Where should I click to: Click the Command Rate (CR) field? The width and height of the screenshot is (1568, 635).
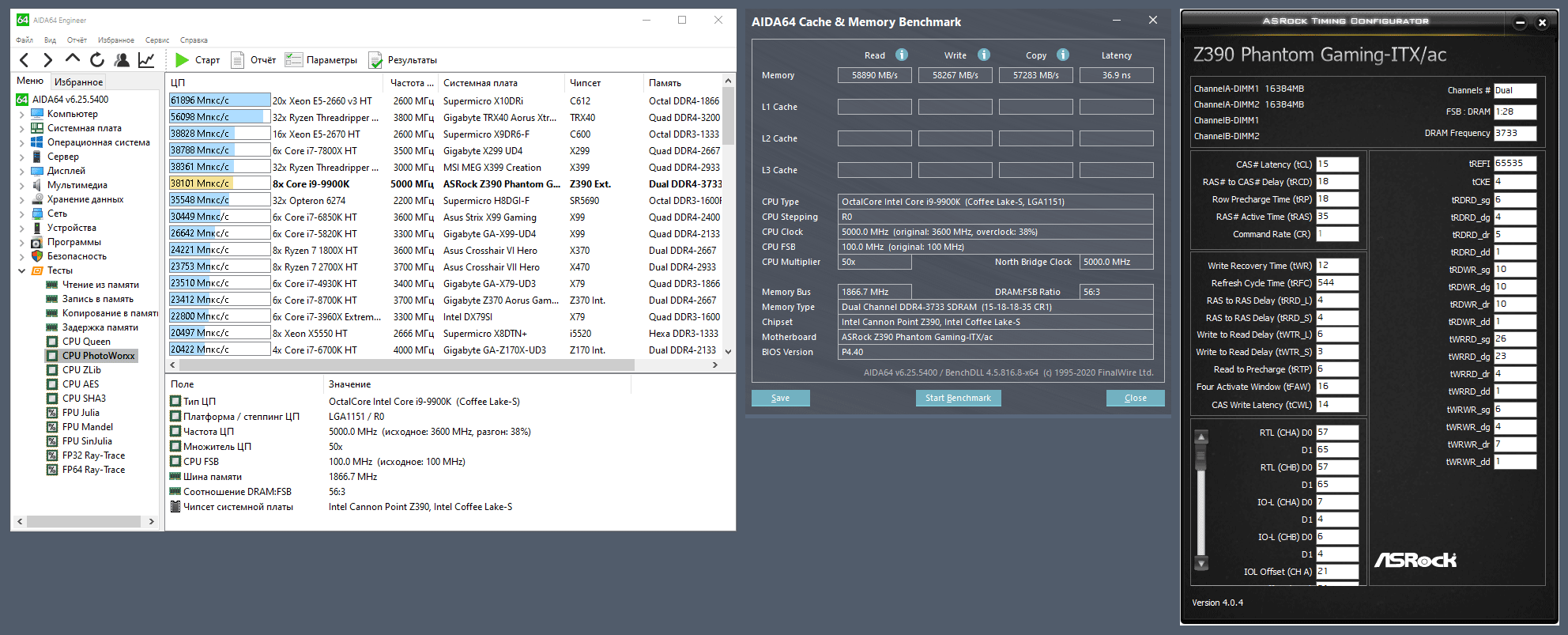pyautogui.click(x=1337, y=234)
